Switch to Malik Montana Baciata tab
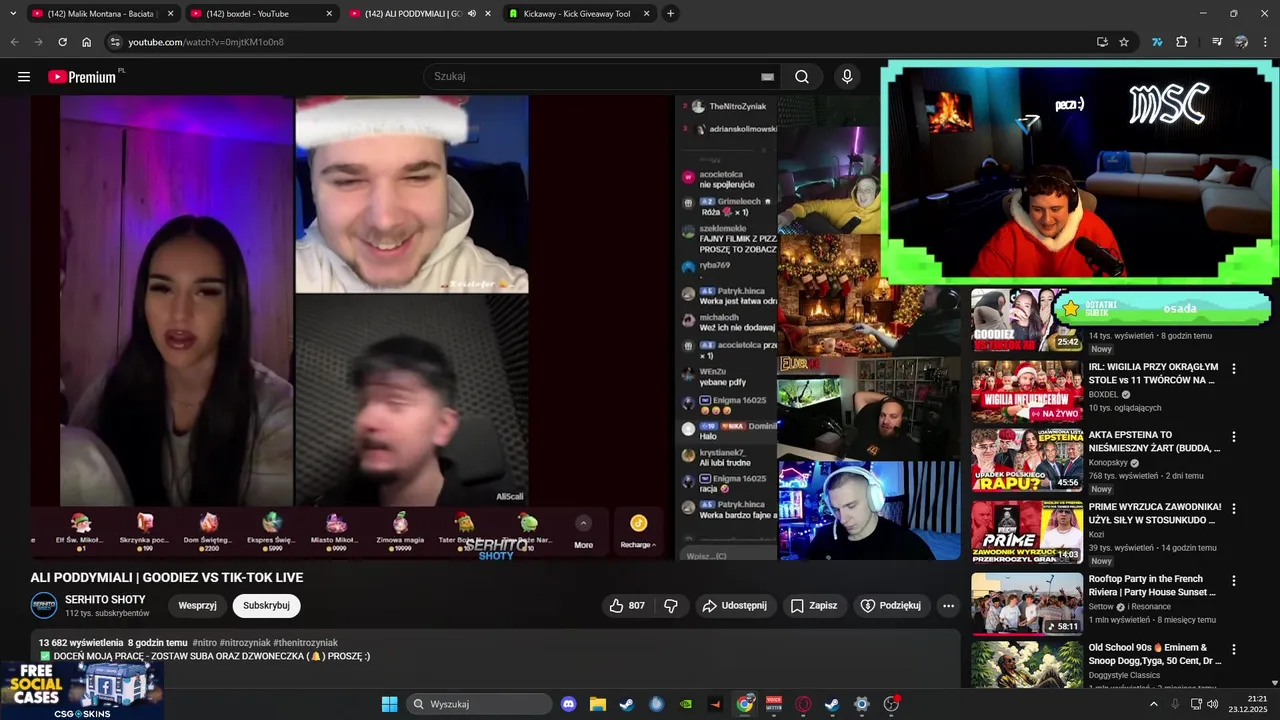The image size is (1280, 720). pyautogui.click(x=102, y=14)
